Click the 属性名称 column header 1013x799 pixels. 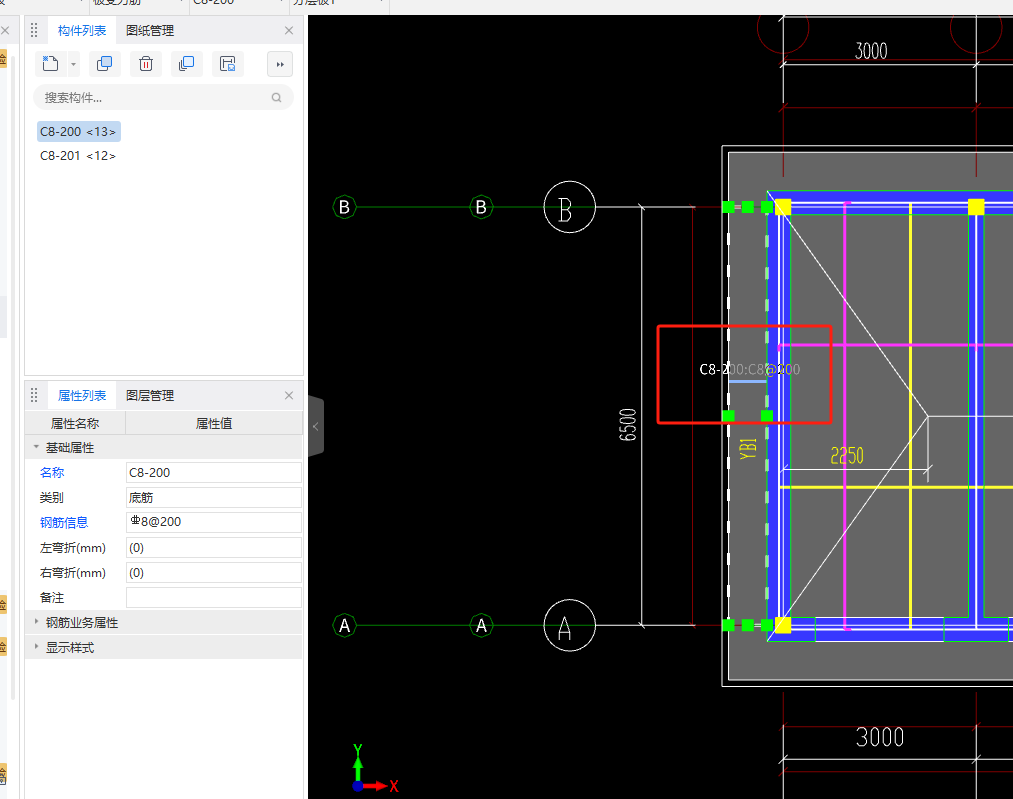(x=75, y=423)
